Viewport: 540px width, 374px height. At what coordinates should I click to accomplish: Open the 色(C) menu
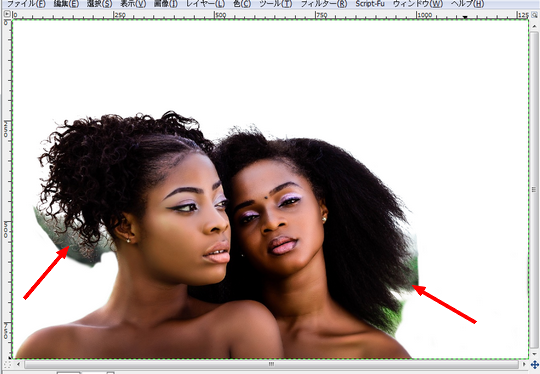(x=242, y=4)
